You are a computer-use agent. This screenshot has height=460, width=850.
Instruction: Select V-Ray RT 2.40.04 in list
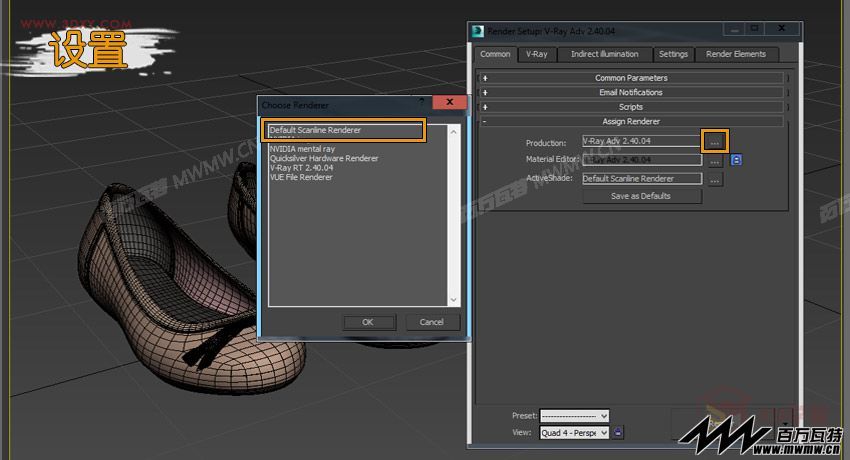click(302, 168)
